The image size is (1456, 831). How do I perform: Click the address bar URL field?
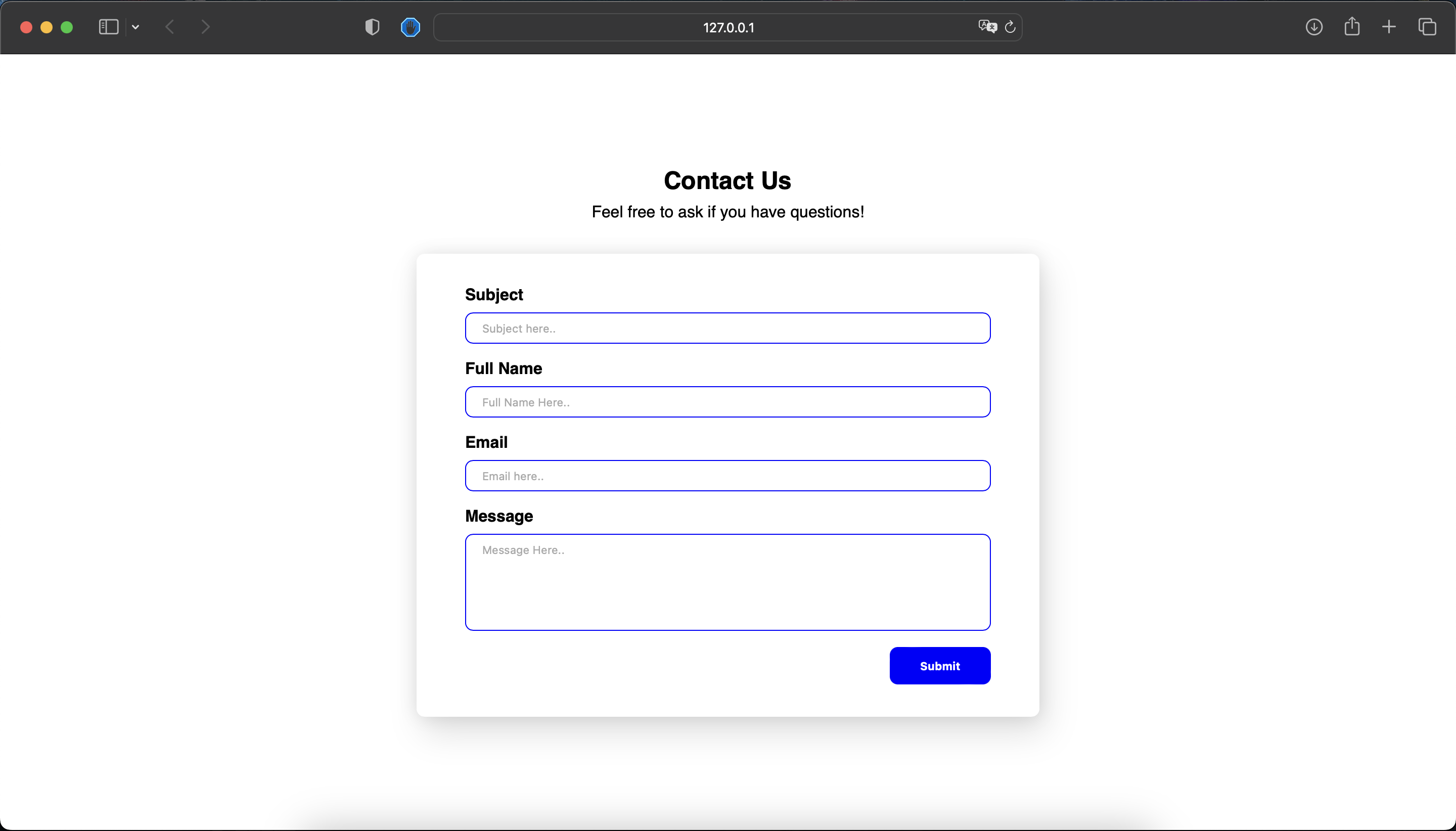click(727, 27)
